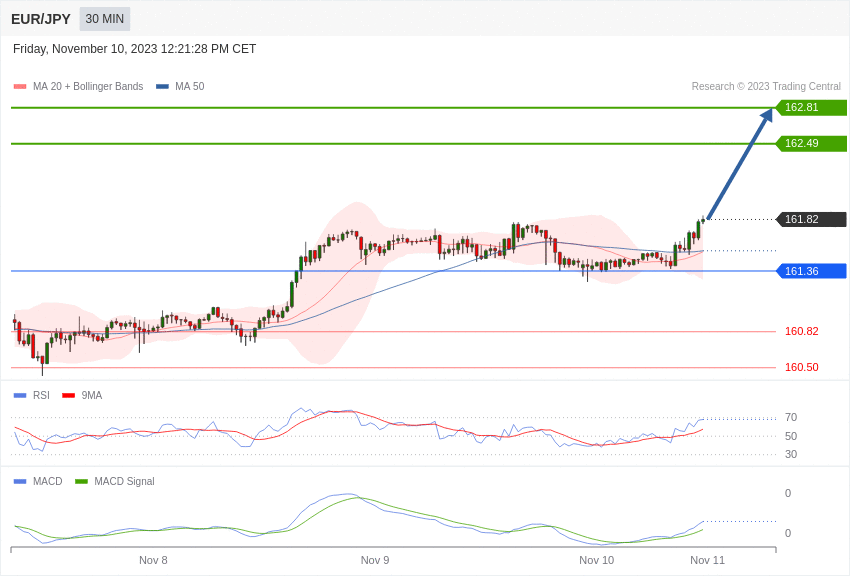Click the 30 MIN timeframe button
This screenshot has width=850, height=576.
pyautogui.click(x=105, y=19)
